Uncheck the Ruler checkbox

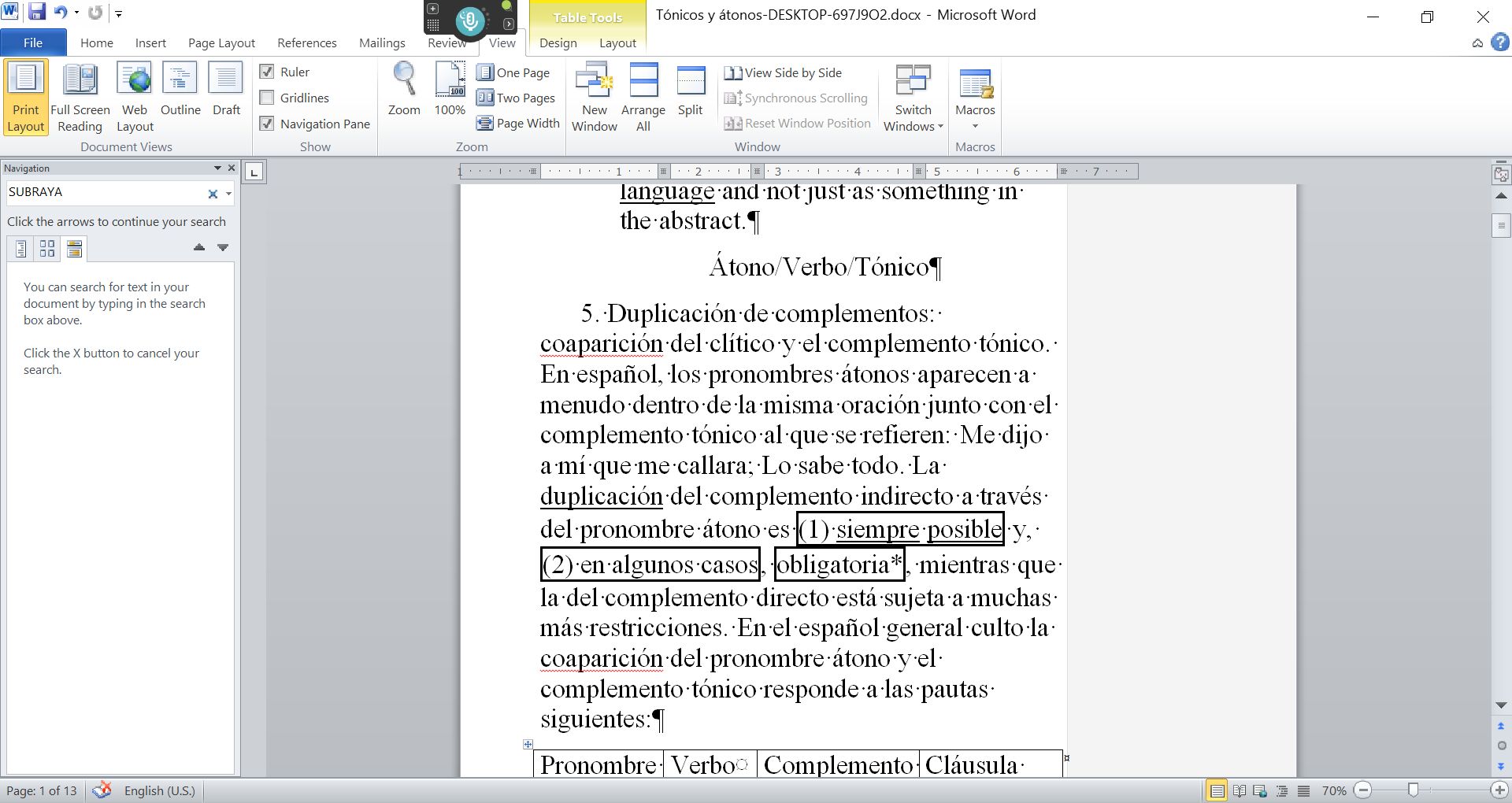267,72
